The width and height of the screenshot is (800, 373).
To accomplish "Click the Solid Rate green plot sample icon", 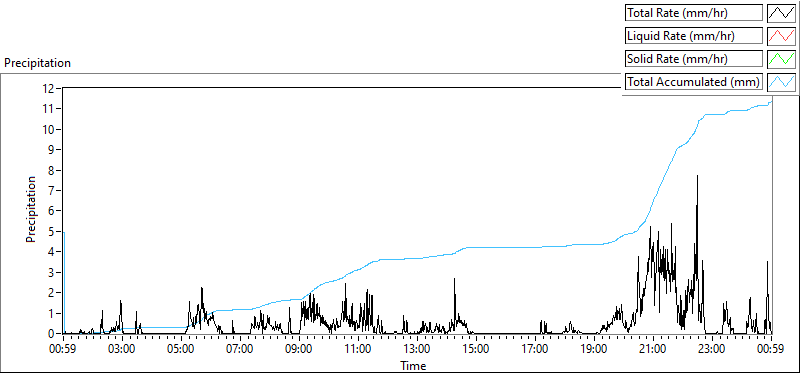I will [x=781, y=59].
